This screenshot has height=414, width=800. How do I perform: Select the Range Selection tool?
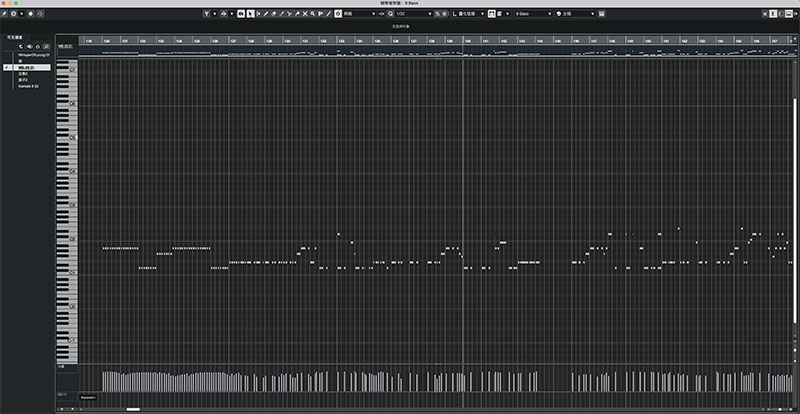[259, 14]
